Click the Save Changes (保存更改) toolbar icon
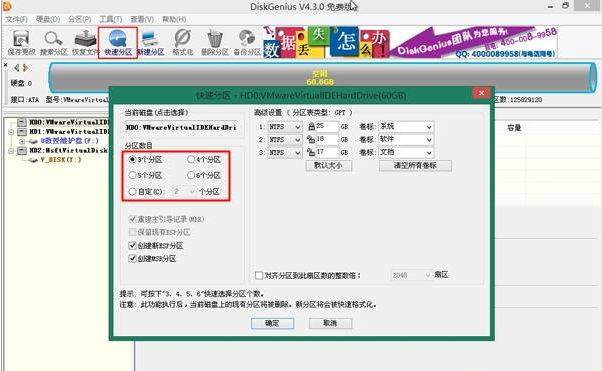The height and width of the screenshot is (371, 602). pyautogui.click(x=22, y=43)
